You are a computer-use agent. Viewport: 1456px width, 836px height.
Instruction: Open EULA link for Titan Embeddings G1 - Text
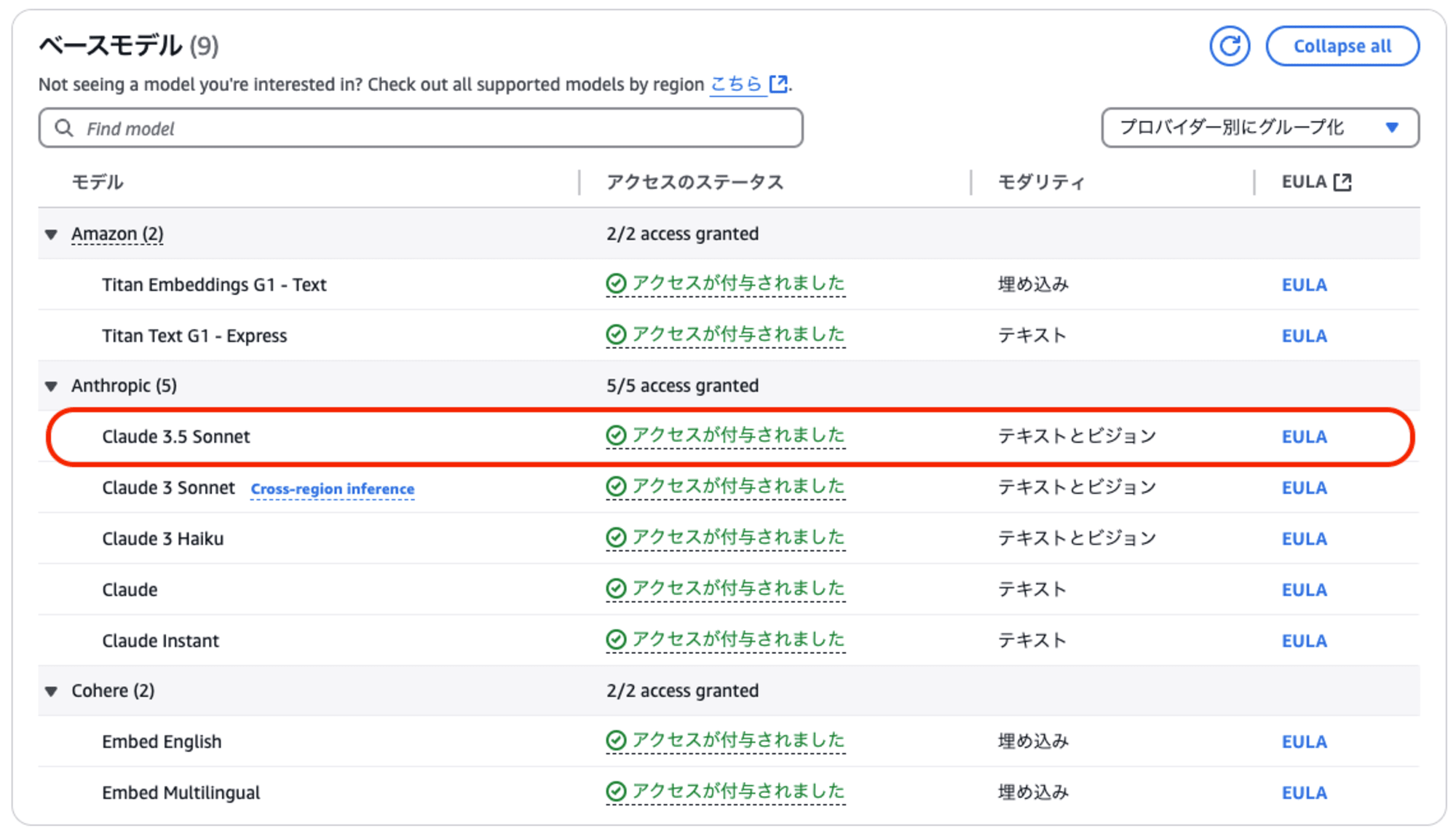coord(1304,285)
